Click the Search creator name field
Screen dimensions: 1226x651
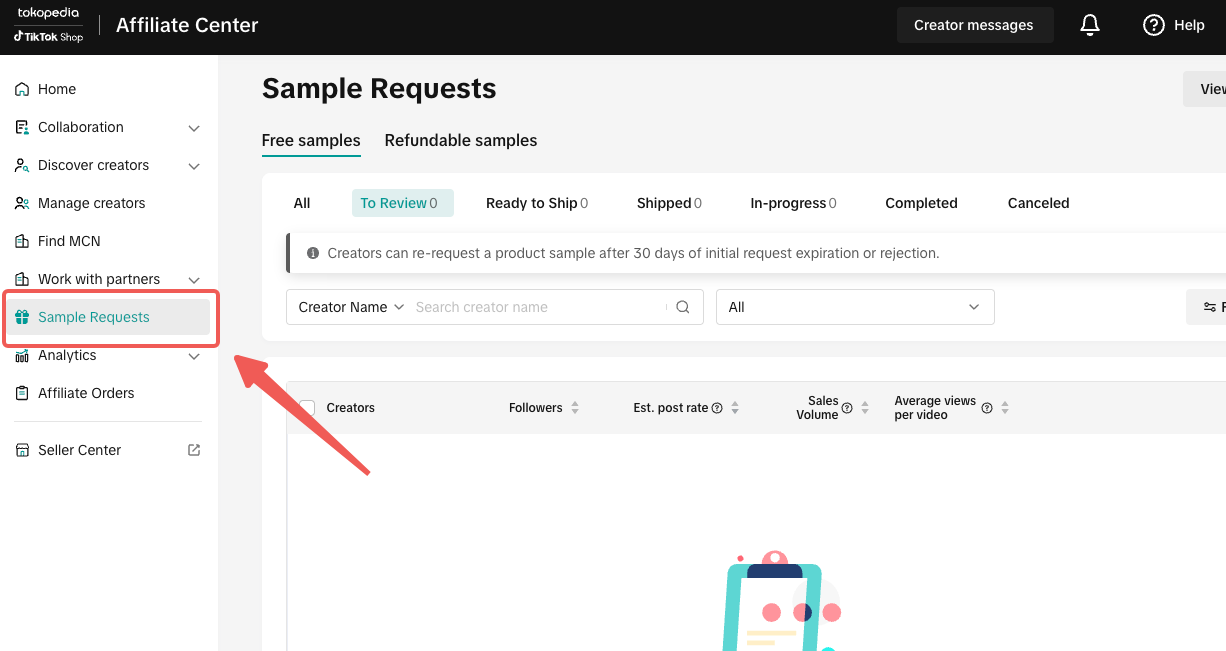click(538, 307)
